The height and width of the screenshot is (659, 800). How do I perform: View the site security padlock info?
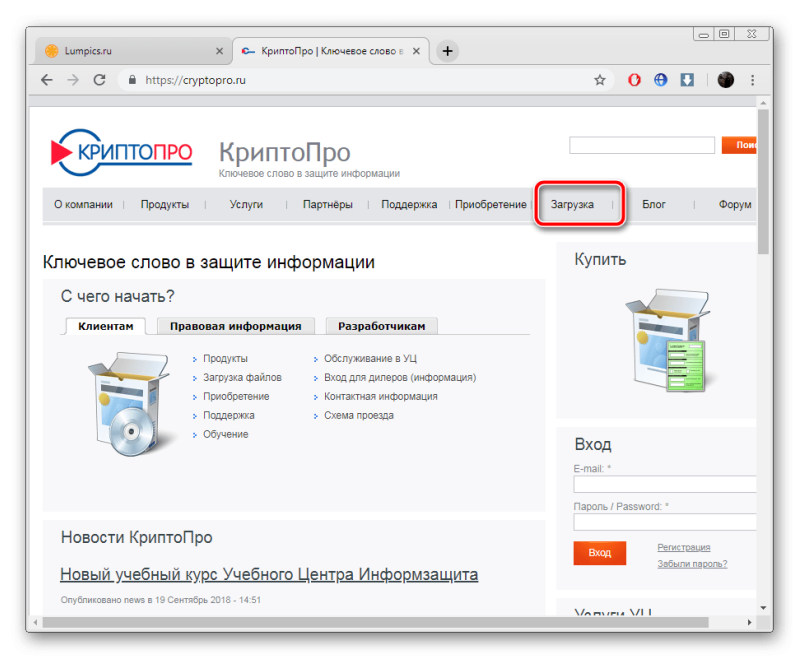click(132, 80)
